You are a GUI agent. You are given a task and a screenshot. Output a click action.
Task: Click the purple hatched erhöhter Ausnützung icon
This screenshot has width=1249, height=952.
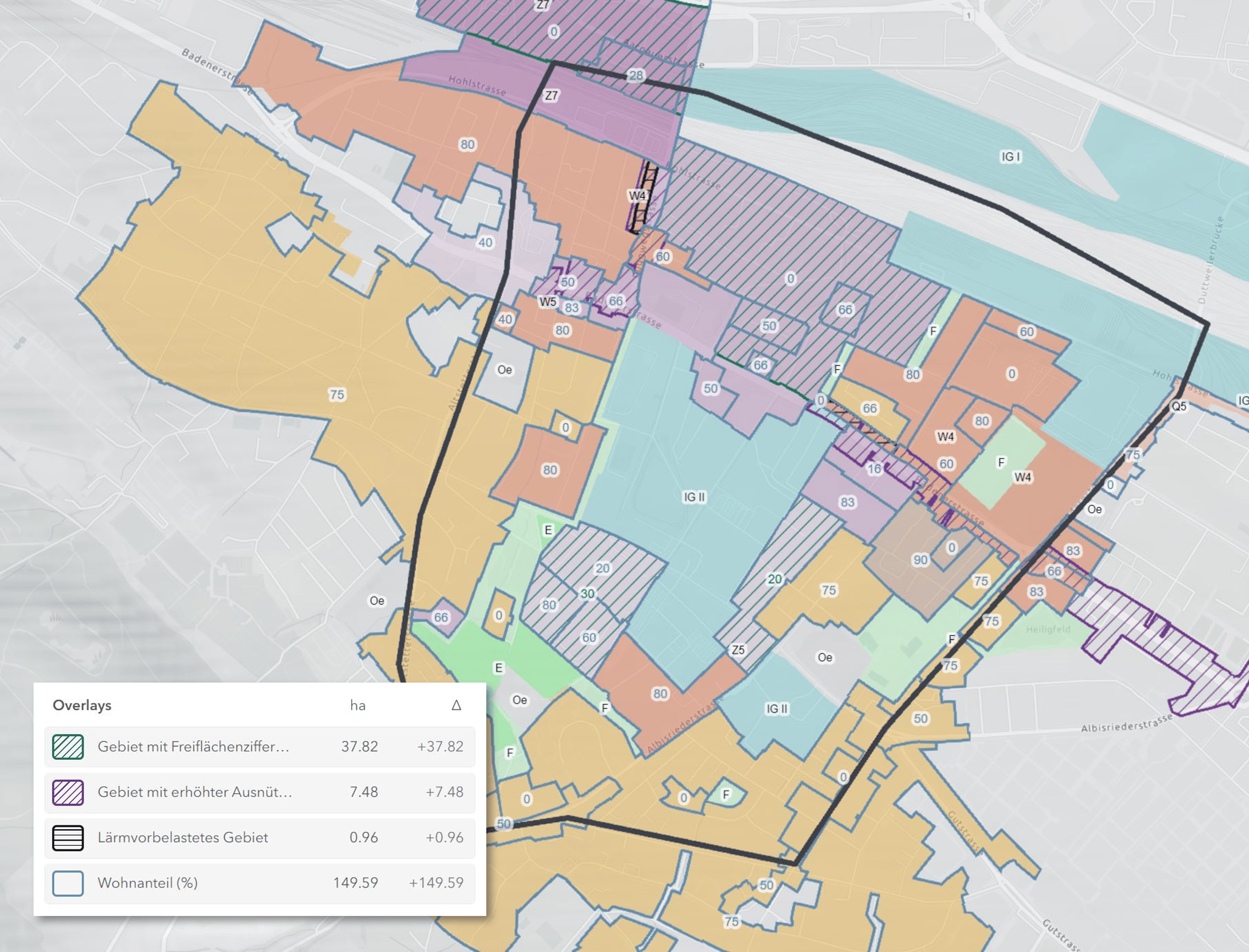pos(68,792)
